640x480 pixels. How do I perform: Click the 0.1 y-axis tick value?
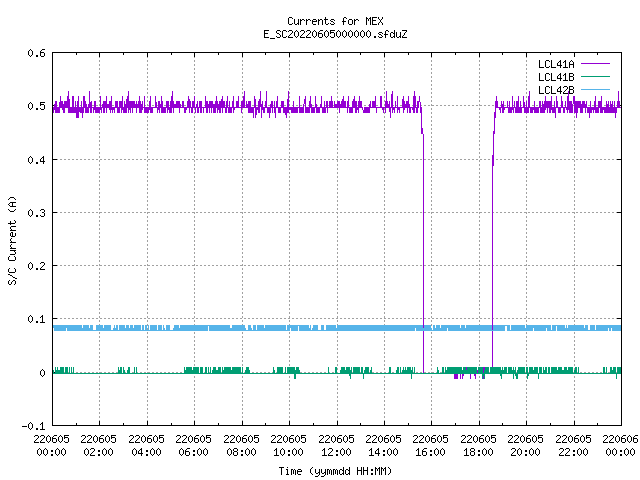pyautogui.click(x=36, y=319)
